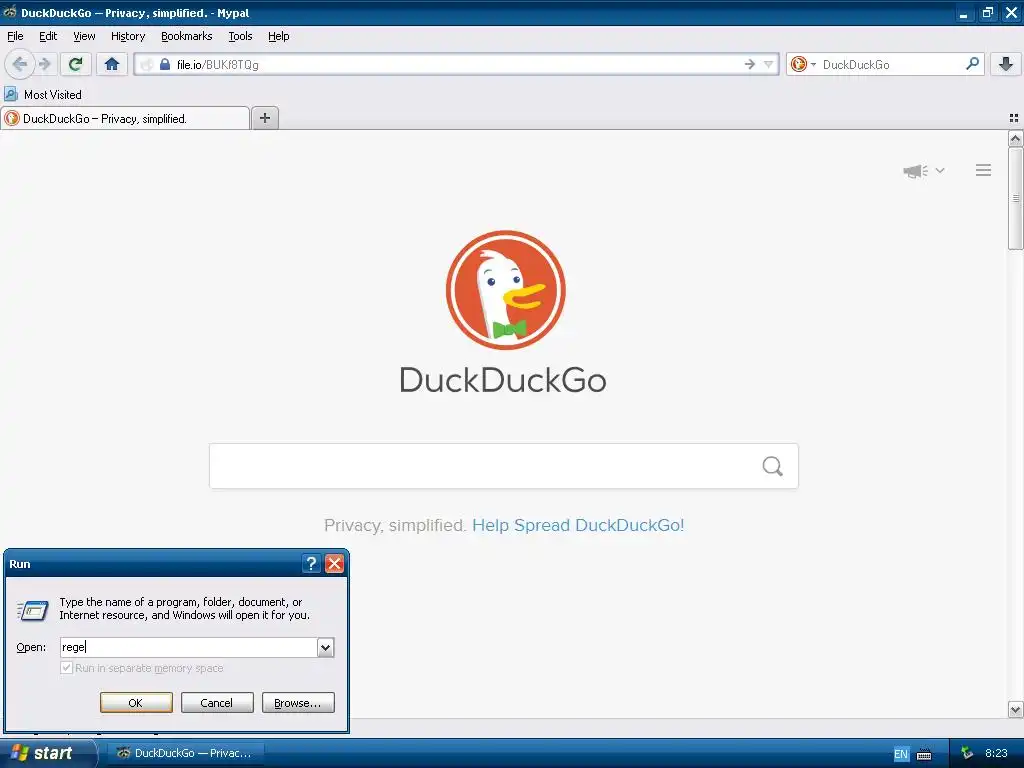Open the Downloads arrow button
1024x768 pixels.
coord(1006,64)
